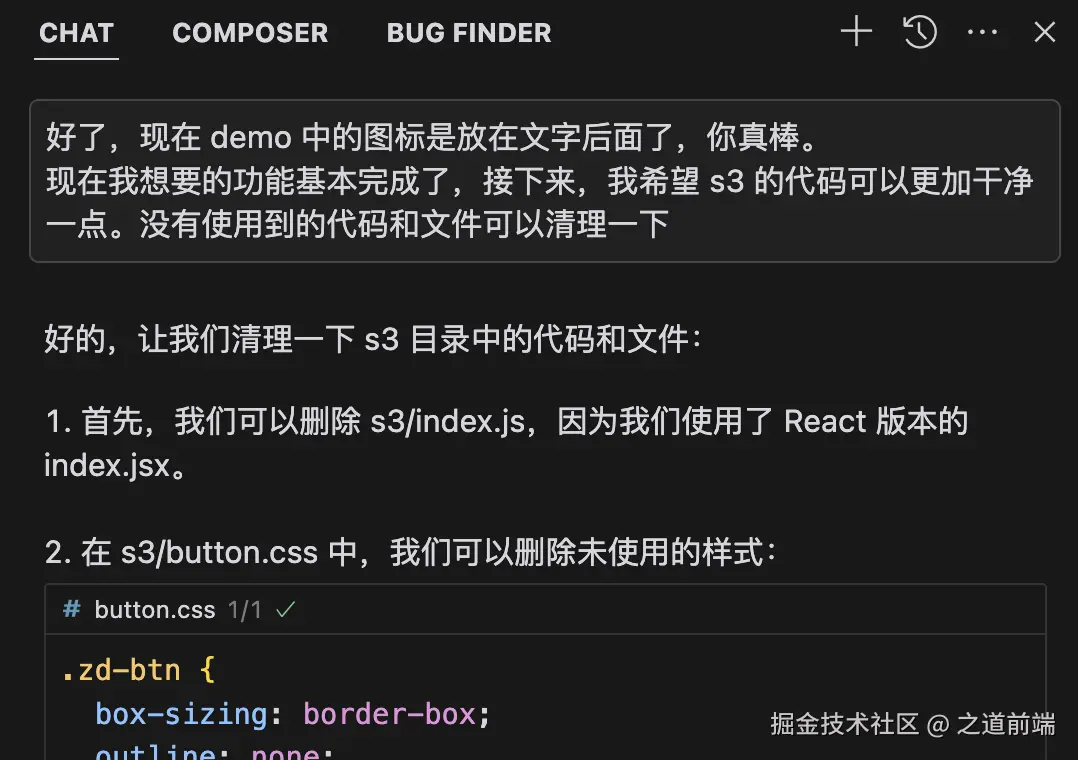Click the border-box value in code

[x=389, y=714]
